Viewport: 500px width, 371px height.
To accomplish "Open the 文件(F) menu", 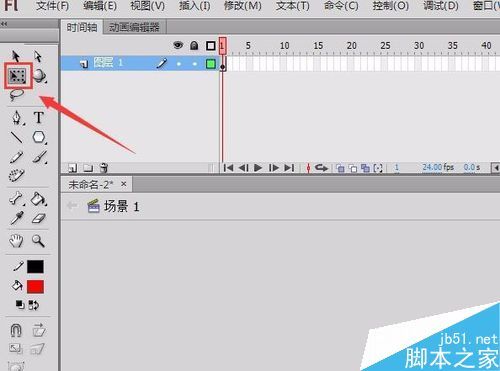I will click(x=52, y=6).
